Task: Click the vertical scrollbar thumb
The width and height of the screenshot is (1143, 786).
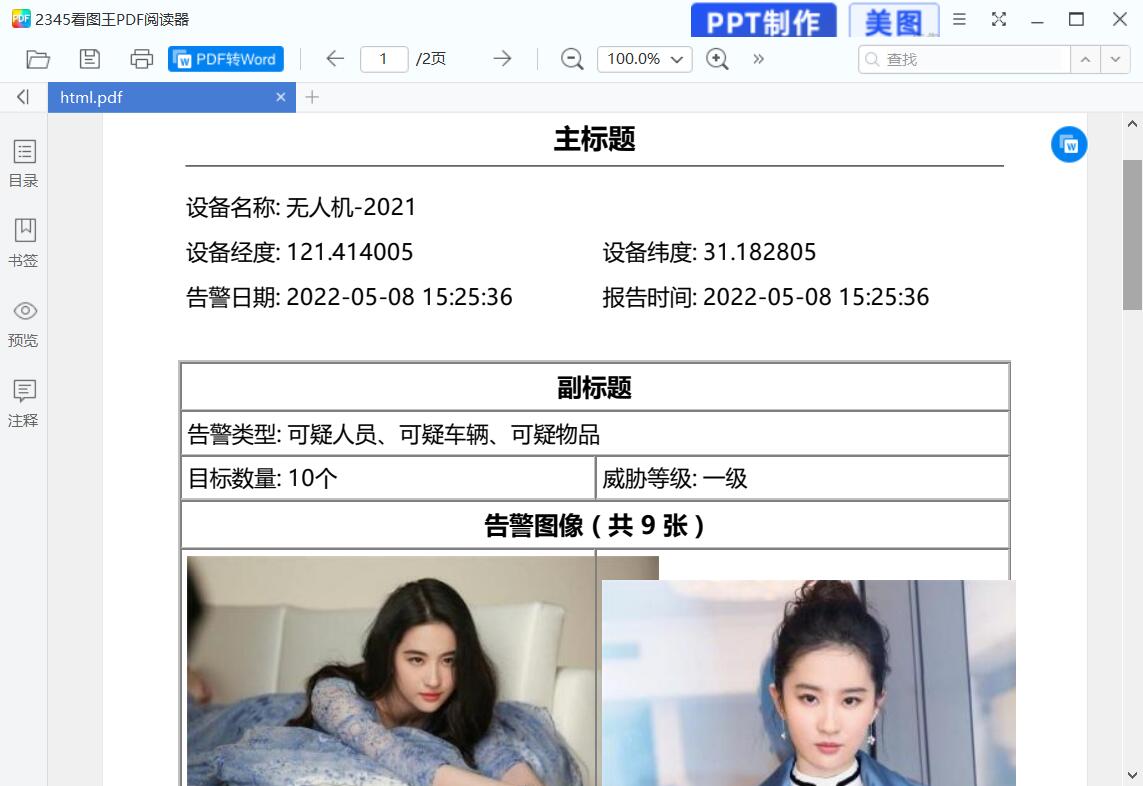Action: point(1132,235)
